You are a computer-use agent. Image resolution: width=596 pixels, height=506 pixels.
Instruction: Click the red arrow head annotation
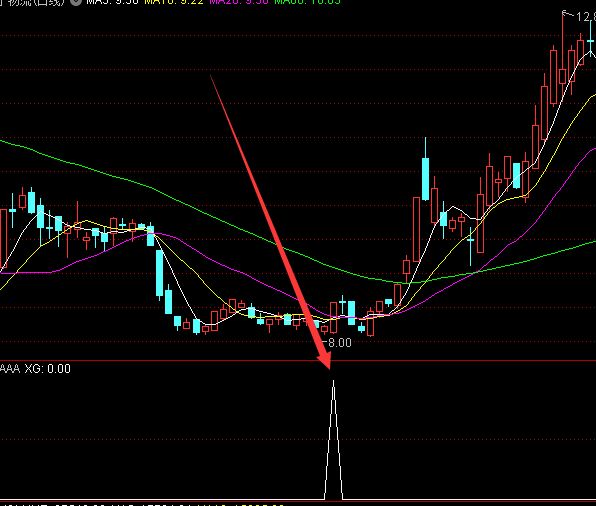click(x=324, y=360)
